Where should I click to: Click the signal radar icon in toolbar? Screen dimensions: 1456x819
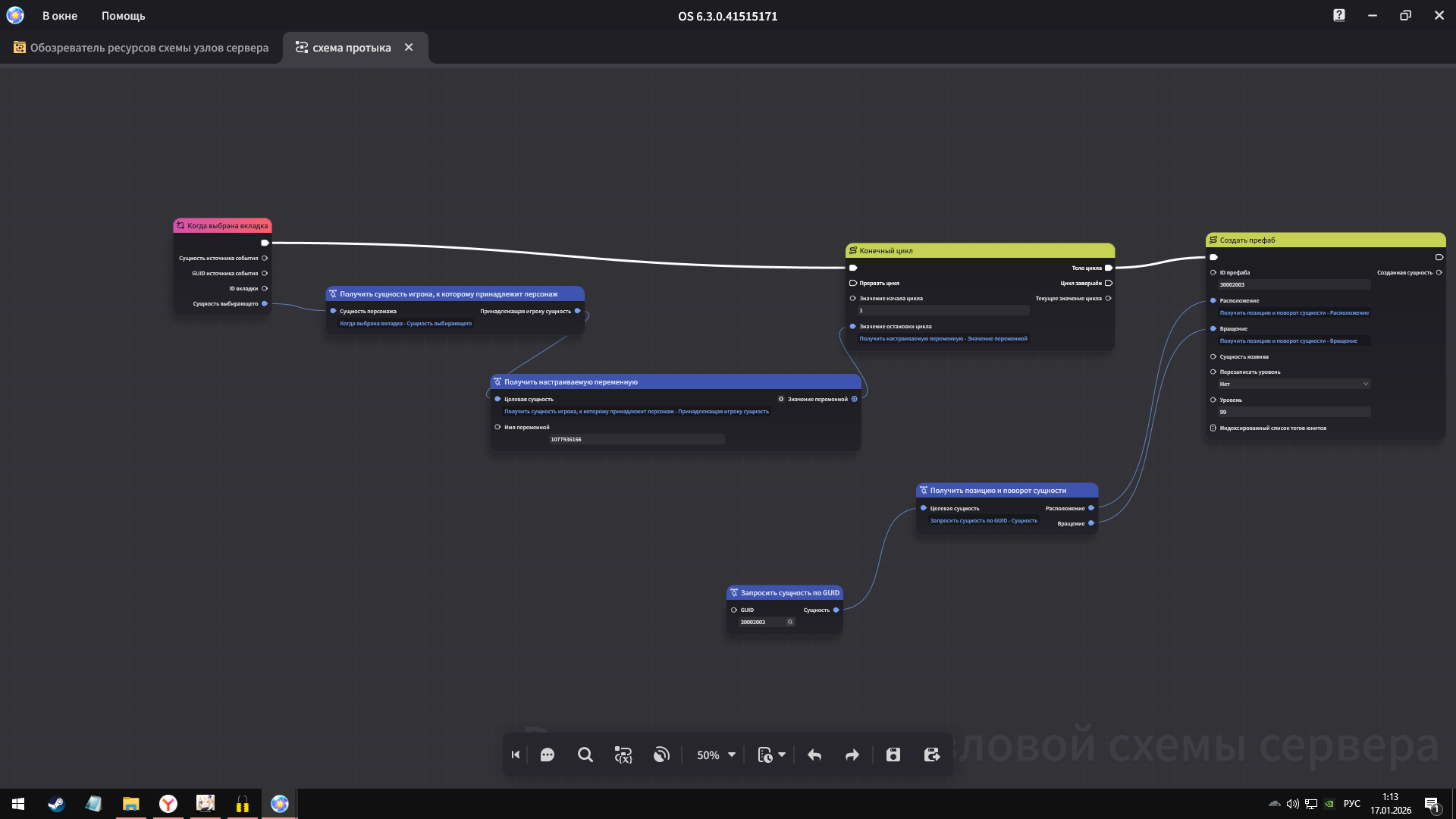pos(661,755)
